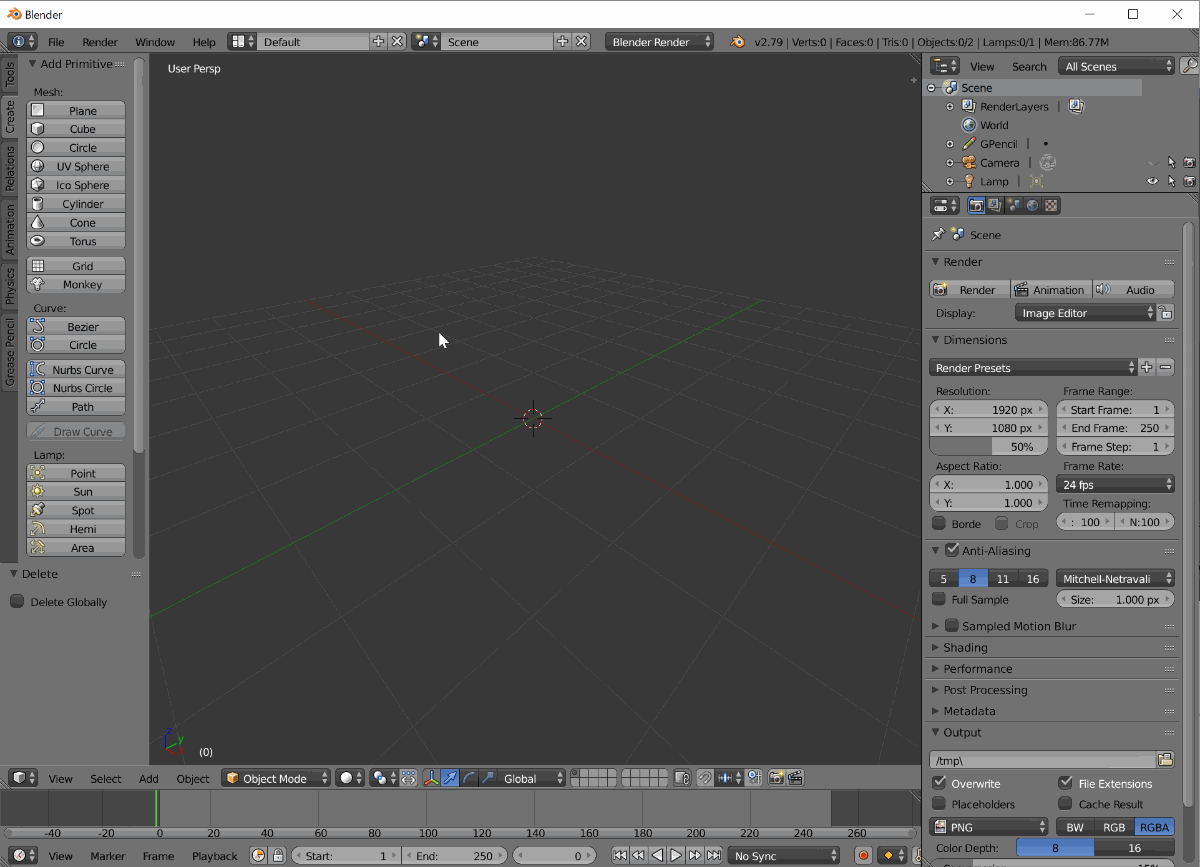Toggle Lamp renderability camera icon
The width and height of the screenshot is (1200, 867).
pyautogui.click(x=1189, y=181)
